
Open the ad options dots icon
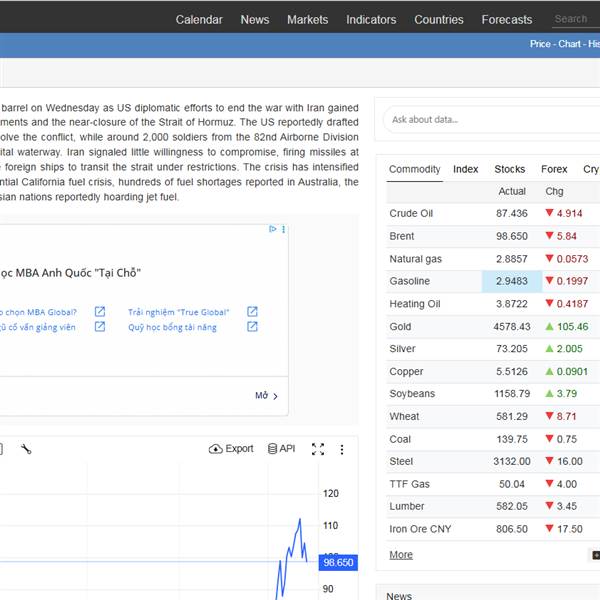tap(283, 229)
